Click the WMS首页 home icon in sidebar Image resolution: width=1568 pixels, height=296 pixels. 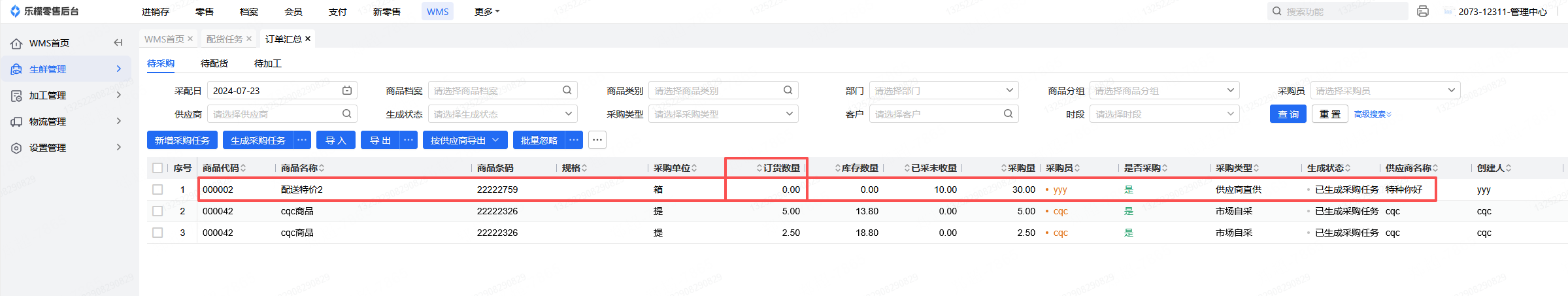pyautogui.click(x=17, y=44)
